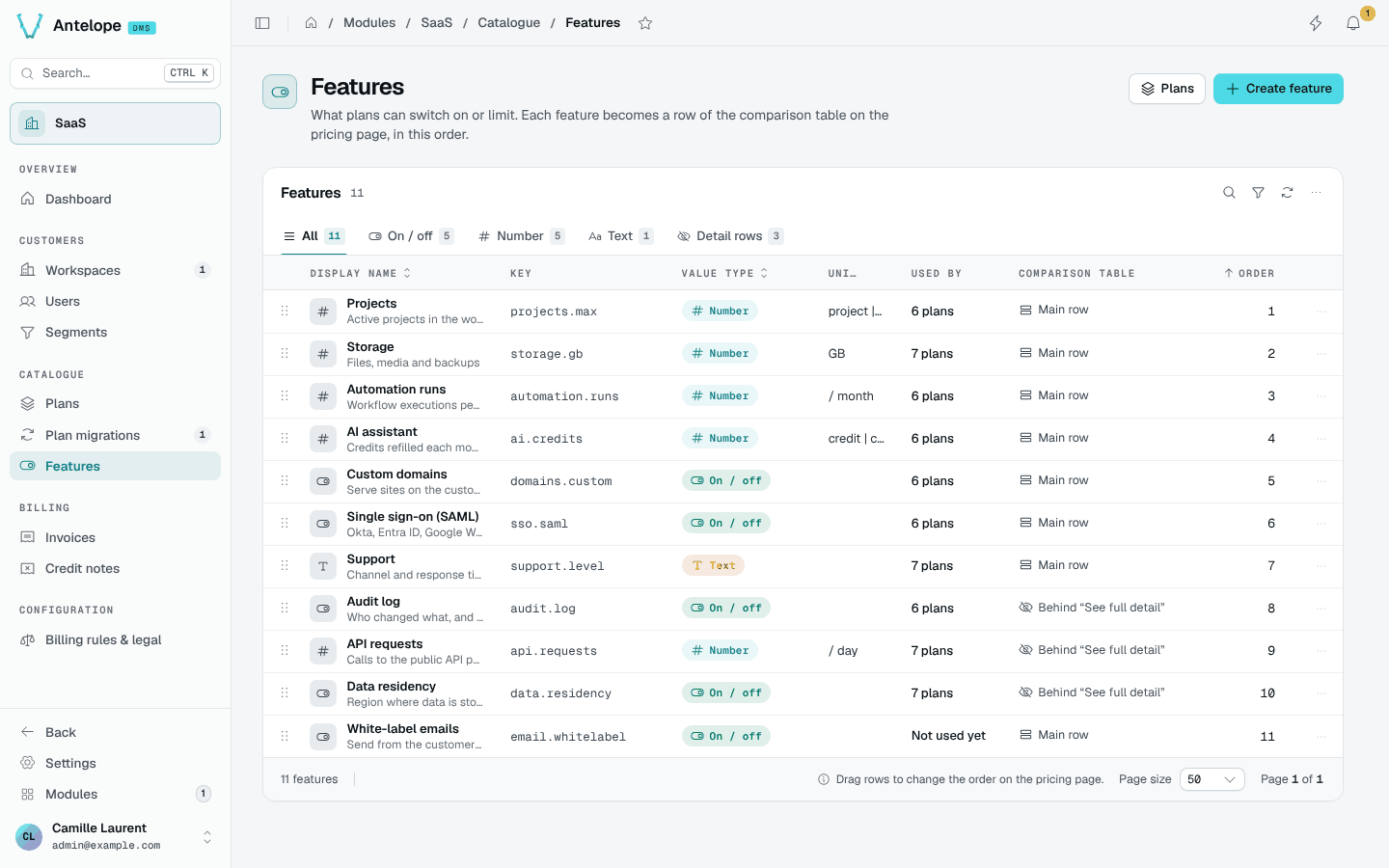The image size is (1389, 868).
Task: Open row actions for API requests
Action: (x=1321, y=651)
